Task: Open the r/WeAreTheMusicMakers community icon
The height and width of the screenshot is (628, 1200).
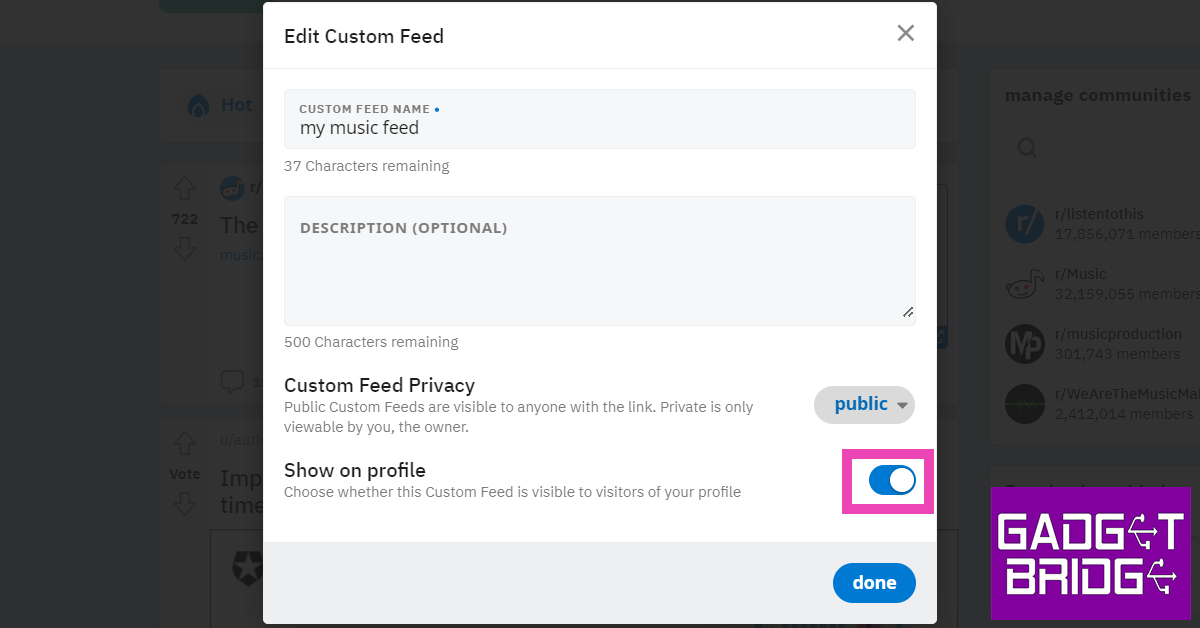Action: point(1024,404)
